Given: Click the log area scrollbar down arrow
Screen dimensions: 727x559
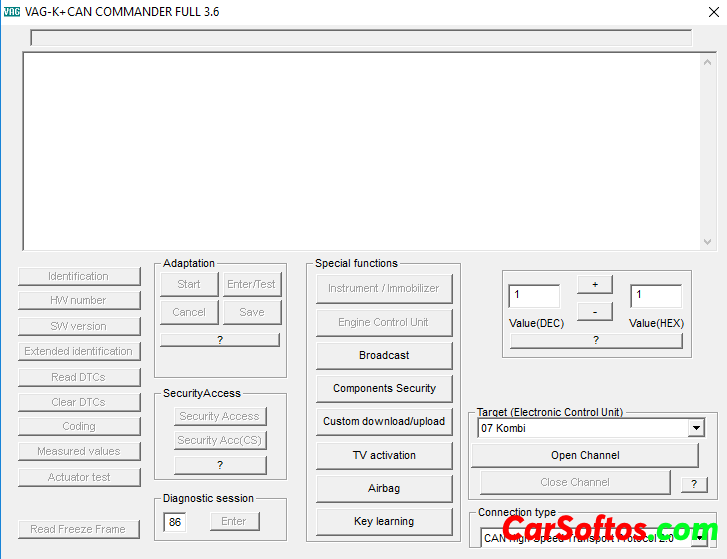Looking at the screenshot, I should point(708,242).
